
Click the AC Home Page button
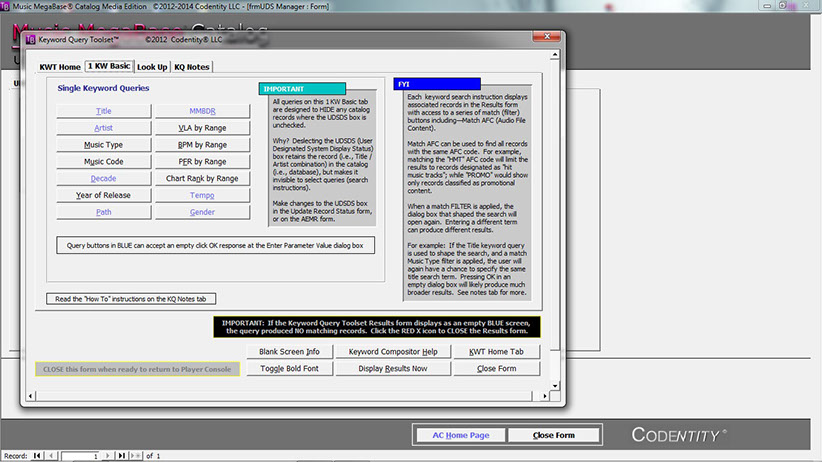[460, 435]
